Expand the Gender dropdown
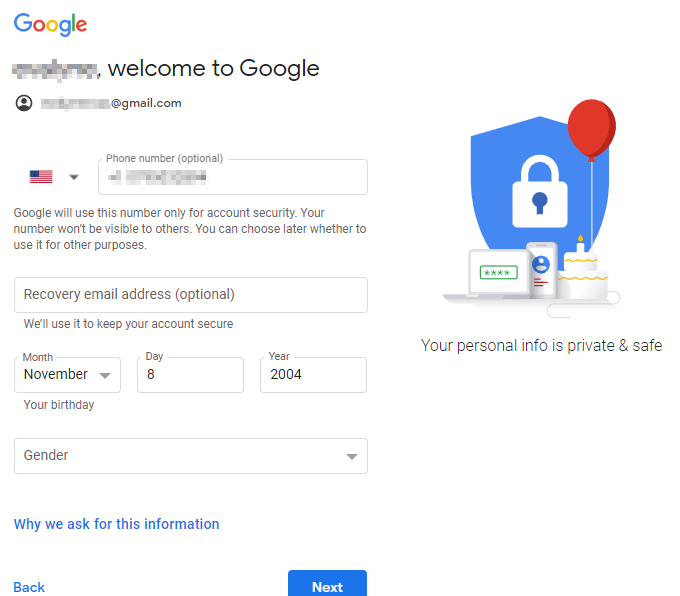The image size is (680, 596). 191,456
